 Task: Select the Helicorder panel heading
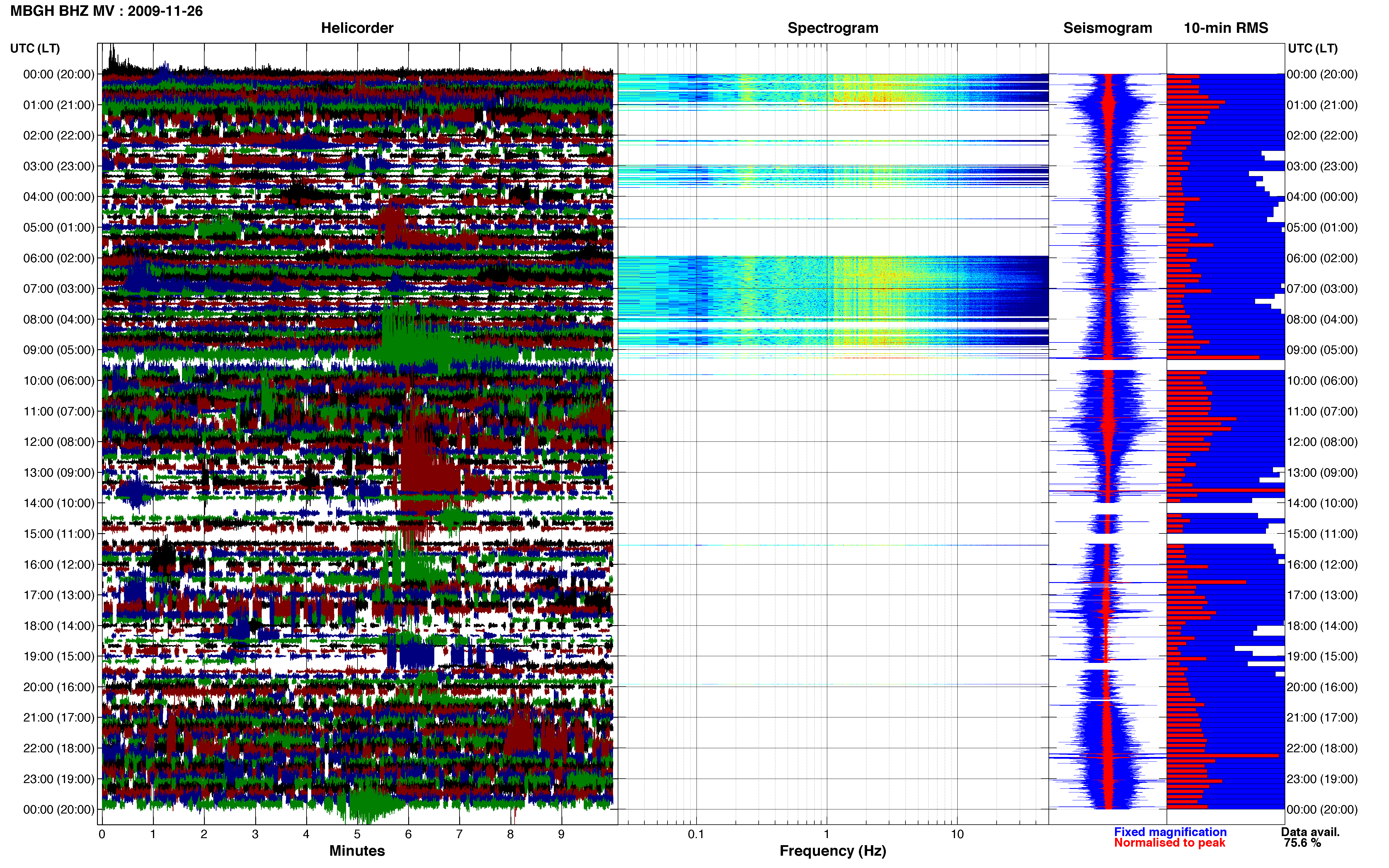pos(357,28)
